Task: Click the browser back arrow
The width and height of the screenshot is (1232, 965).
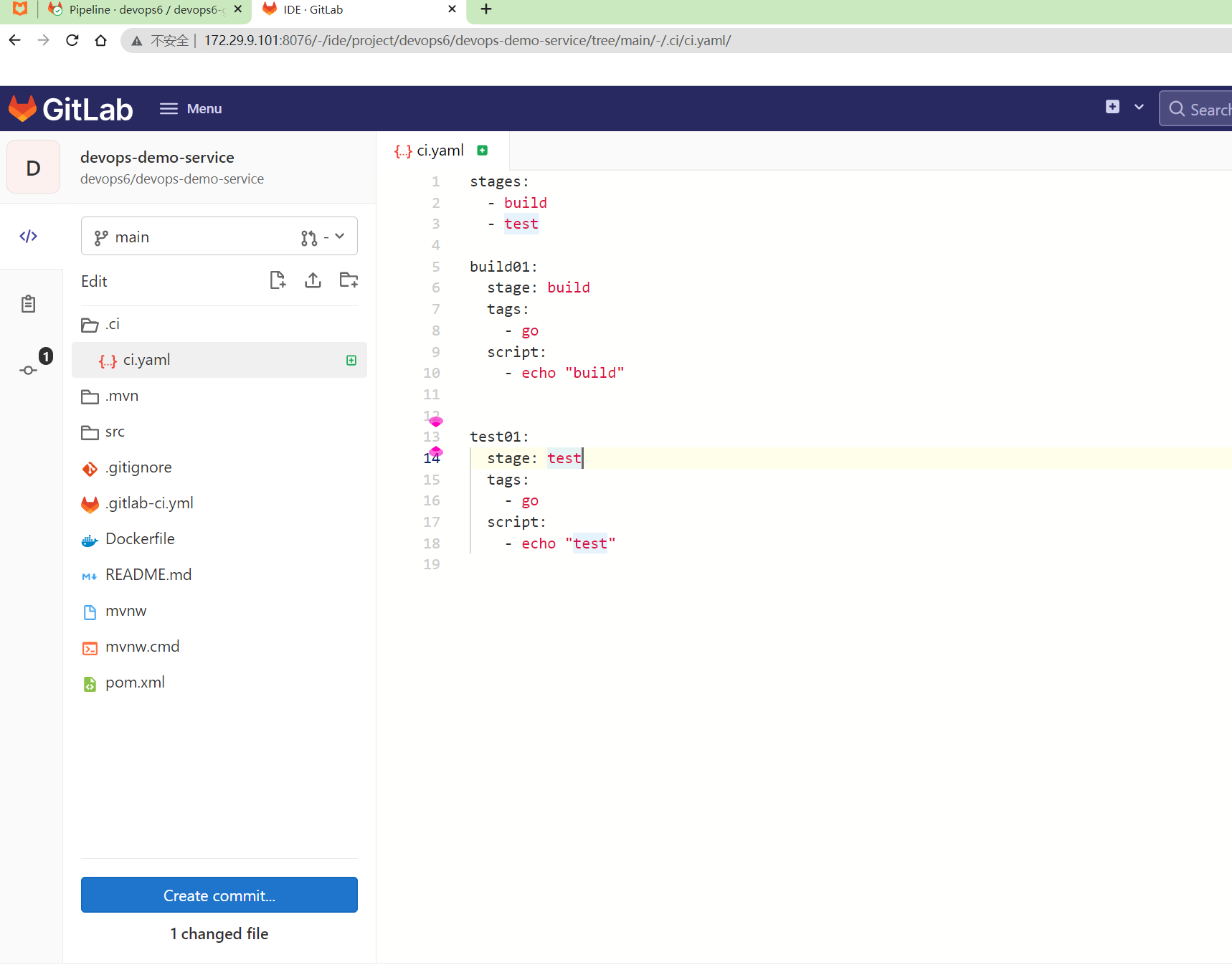Action: [15, 40]
